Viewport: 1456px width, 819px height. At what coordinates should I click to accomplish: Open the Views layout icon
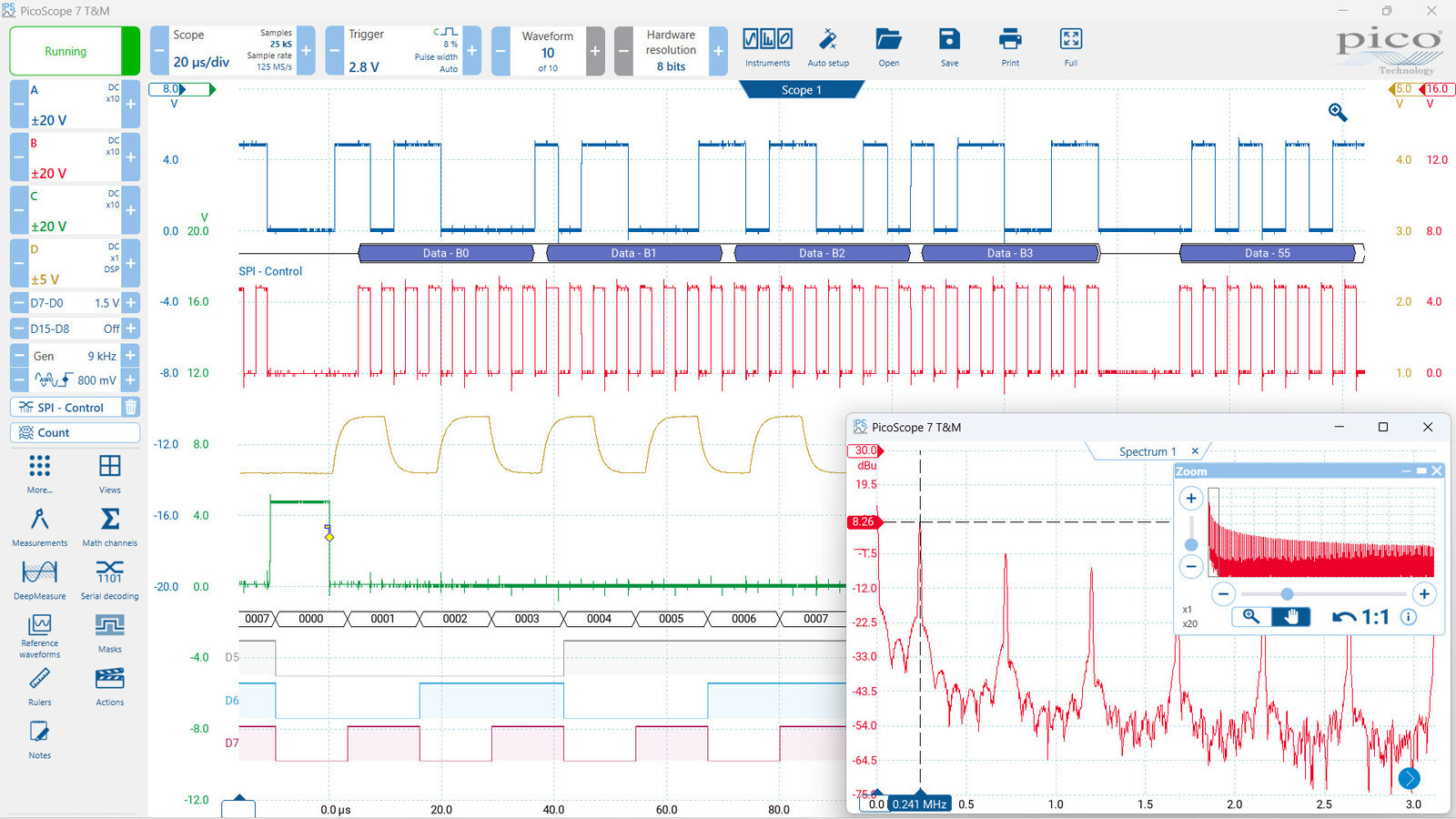(109, 473)
